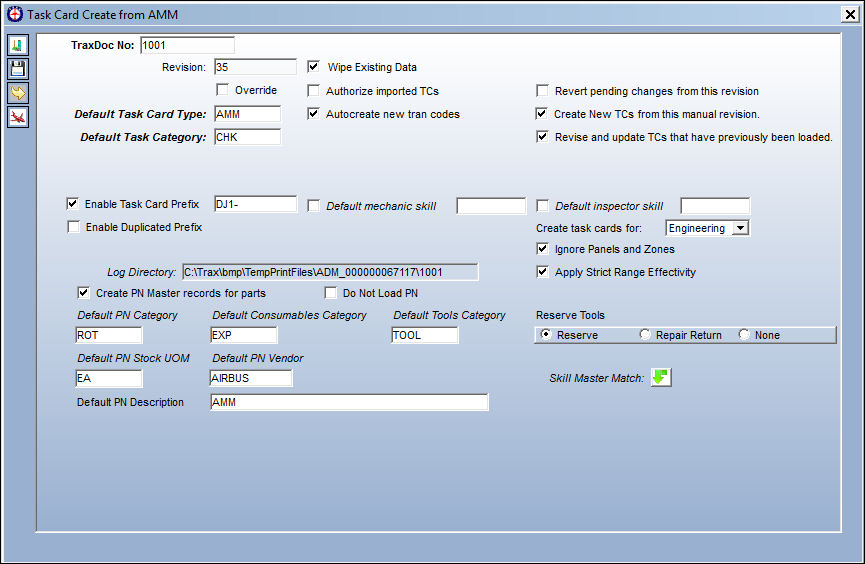Click the yellow curved arrow icon

pyautogui.click(x=18, y=93)
